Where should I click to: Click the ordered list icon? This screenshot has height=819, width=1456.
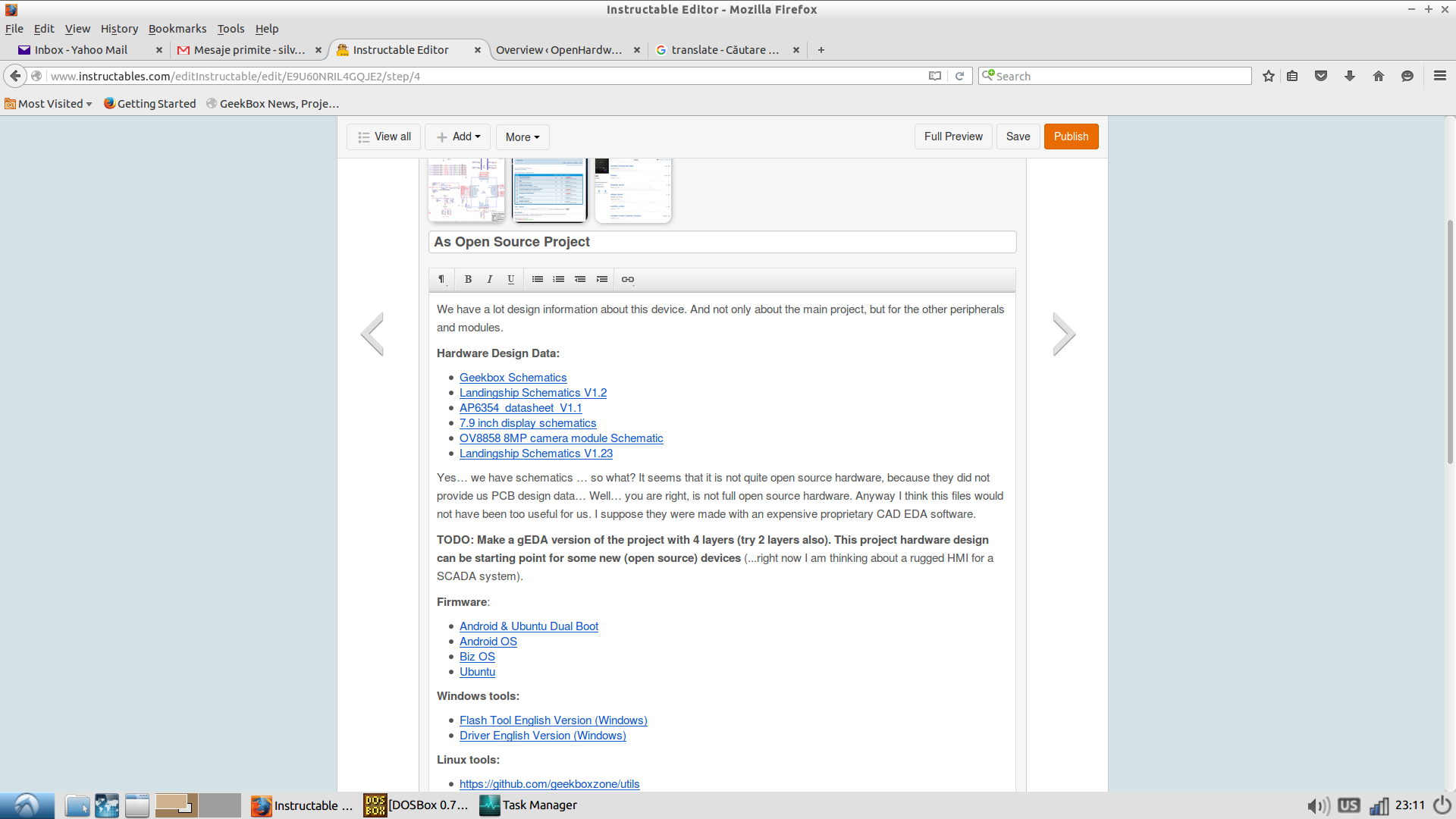[x=559, y=279]
